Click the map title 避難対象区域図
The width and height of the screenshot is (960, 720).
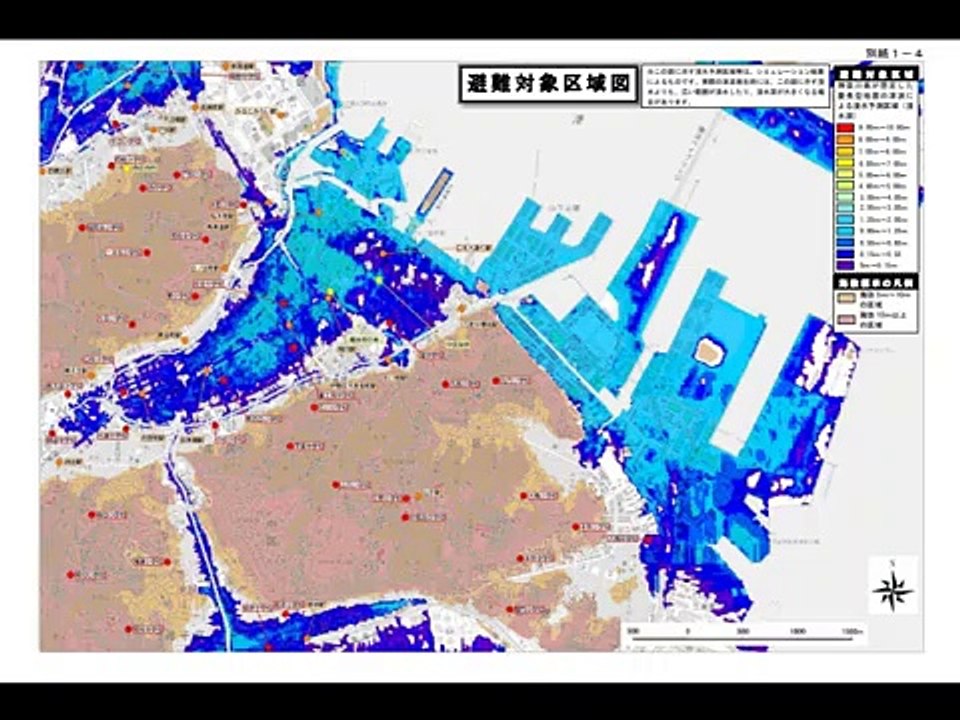(x=548, y=83)
